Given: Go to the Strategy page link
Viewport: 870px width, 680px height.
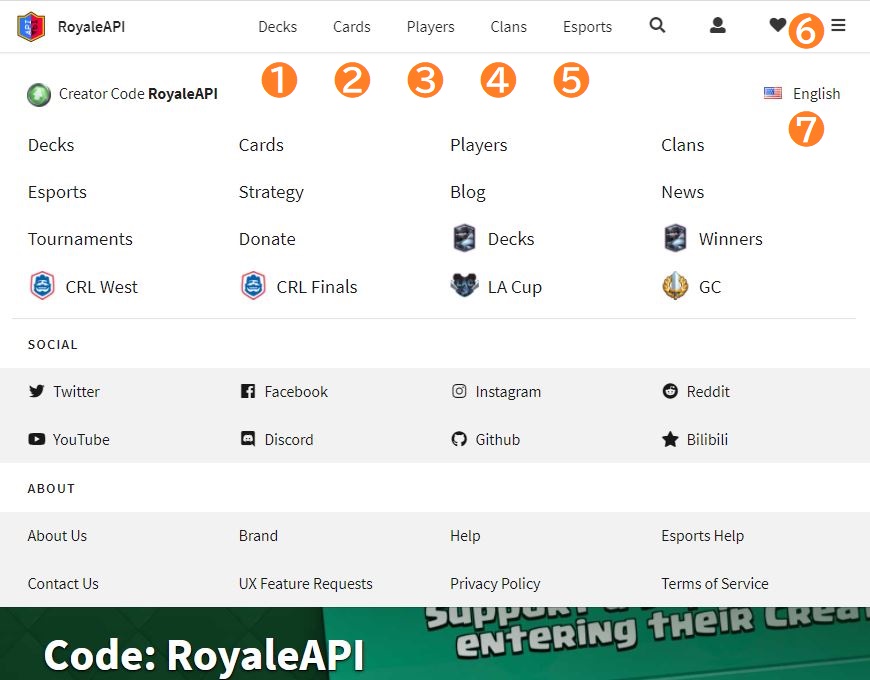Looking at the screenshot, I should (x=271, y=192).
